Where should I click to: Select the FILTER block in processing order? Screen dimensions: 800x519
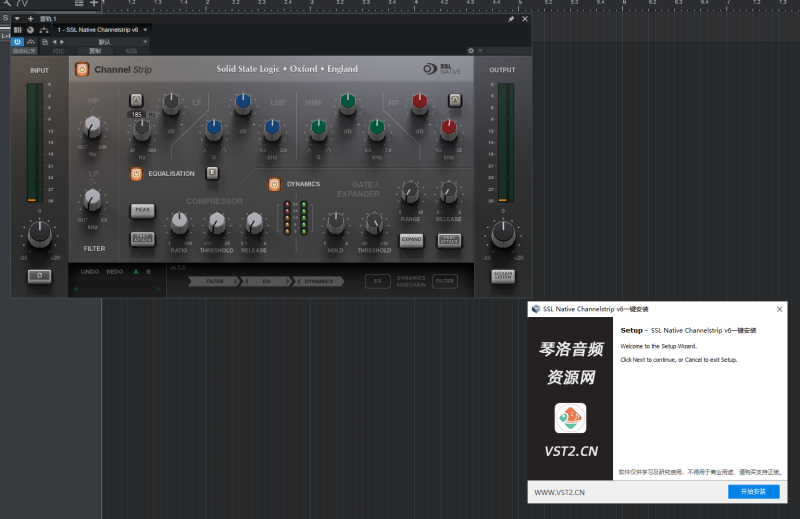point(214,281)
